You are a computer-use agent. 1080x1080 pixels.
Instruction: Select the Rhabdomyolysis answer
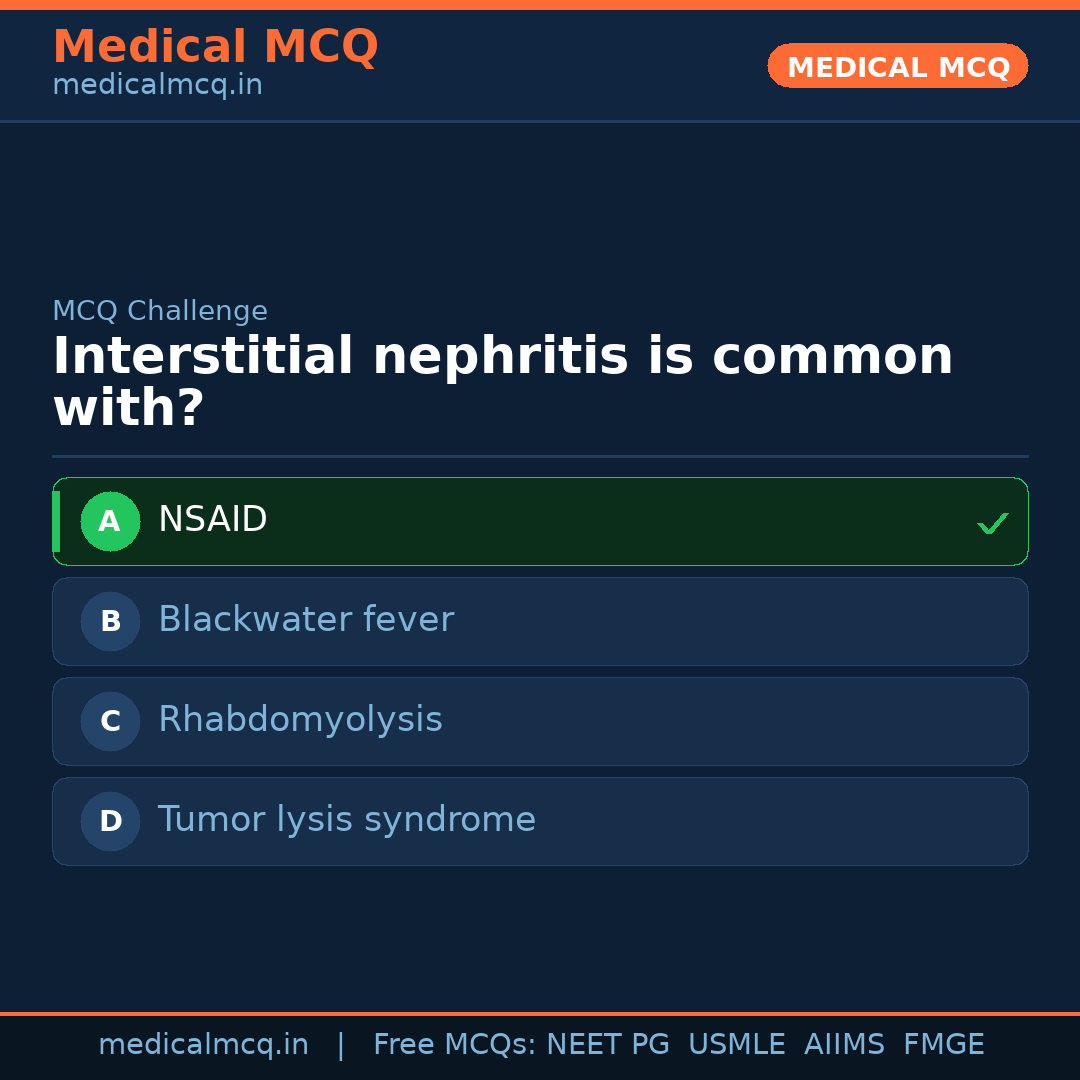pyautogui.click(x=300, y=720)
